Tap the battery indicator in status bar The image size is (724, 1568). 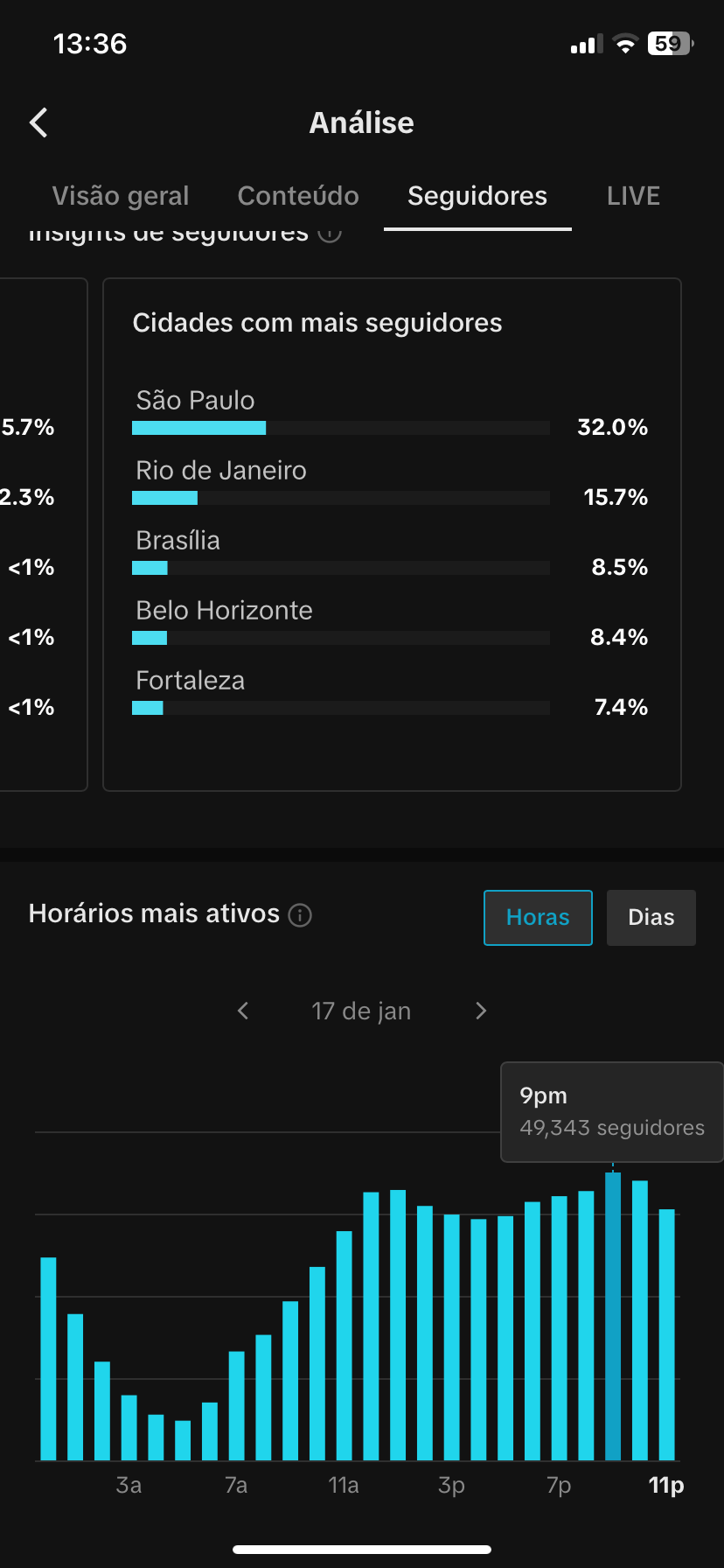tap(669, 44)
